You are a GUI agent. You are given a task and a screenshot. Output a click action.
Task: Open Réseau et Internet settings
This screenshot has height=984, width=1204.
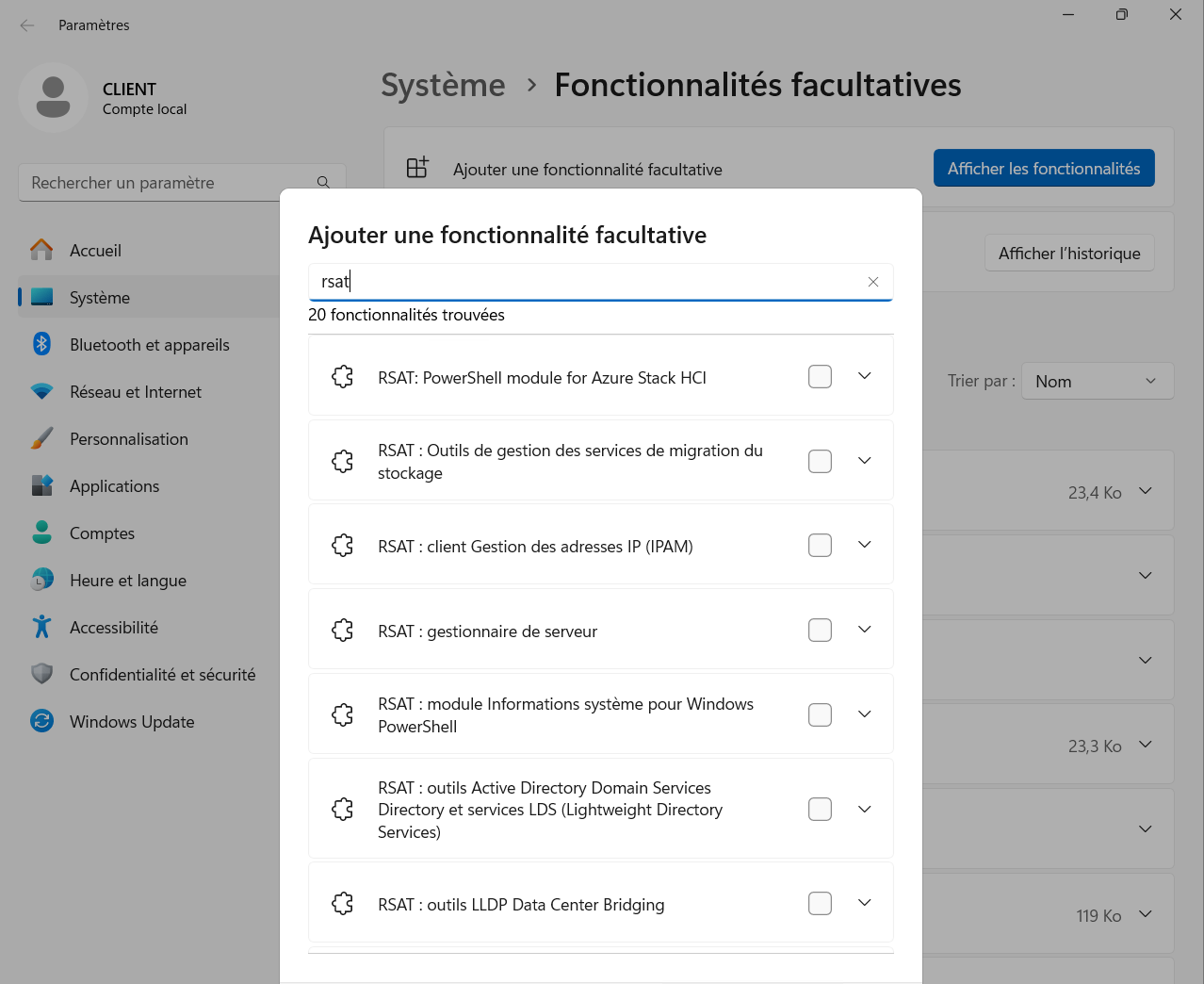136,392
